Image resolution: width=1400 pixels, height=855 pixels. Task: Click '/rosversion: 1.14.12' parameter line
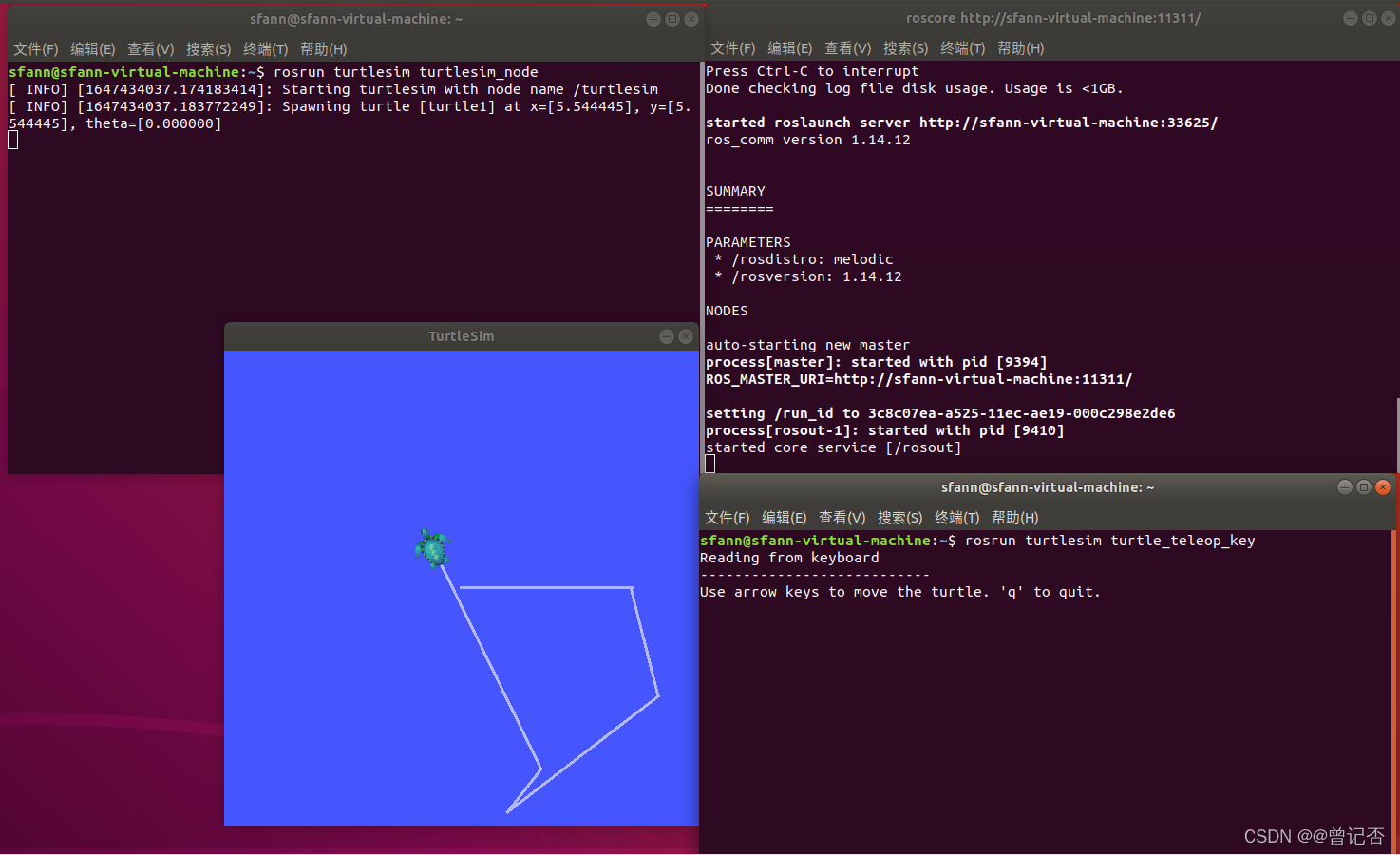(808, 276)
